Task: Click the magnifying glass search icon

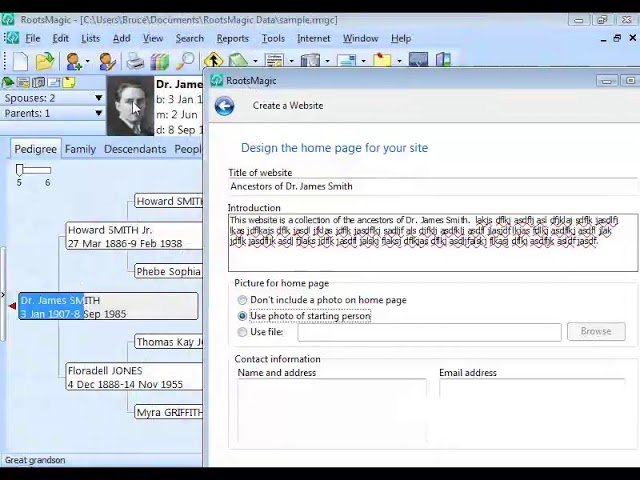Action: [185, 61]
